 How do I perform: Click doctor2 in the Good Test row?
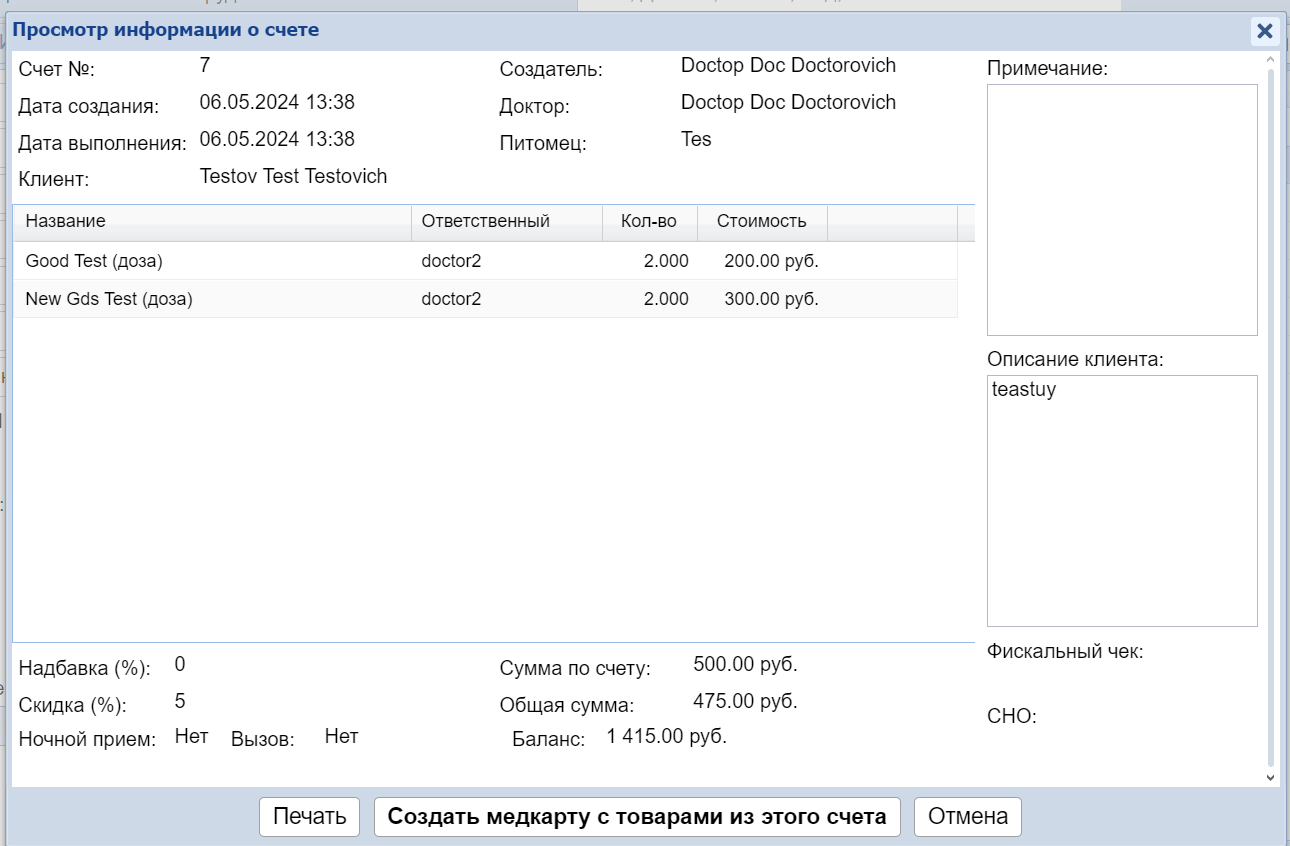click(451, 261)
